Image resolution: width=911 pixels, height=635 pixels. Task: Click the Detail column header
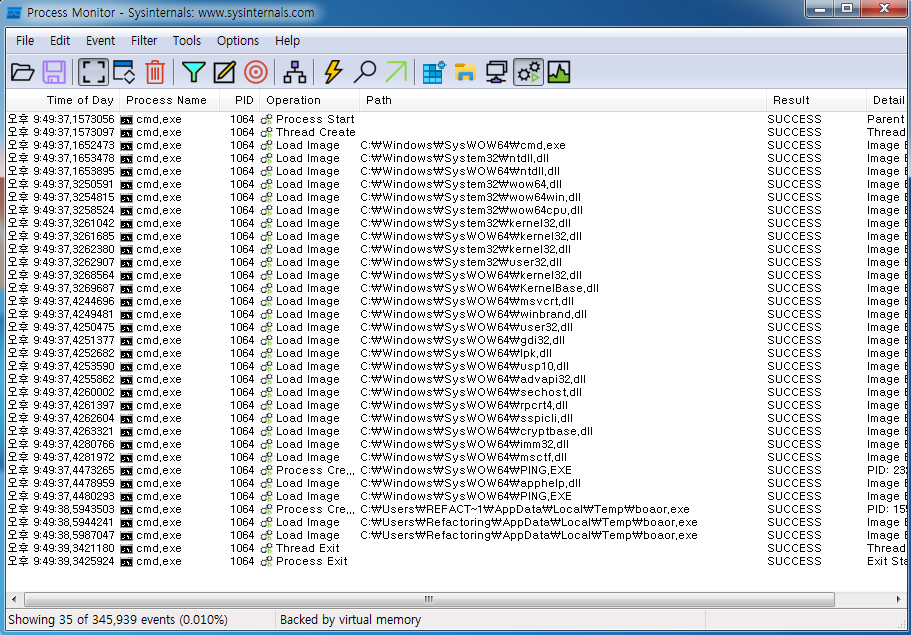pos(888,100)
